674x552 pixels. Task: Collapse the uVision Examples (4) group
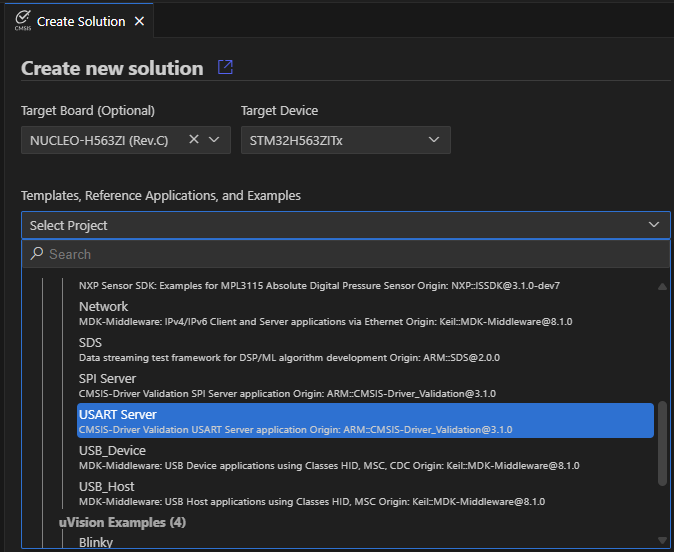click(122, 522)
